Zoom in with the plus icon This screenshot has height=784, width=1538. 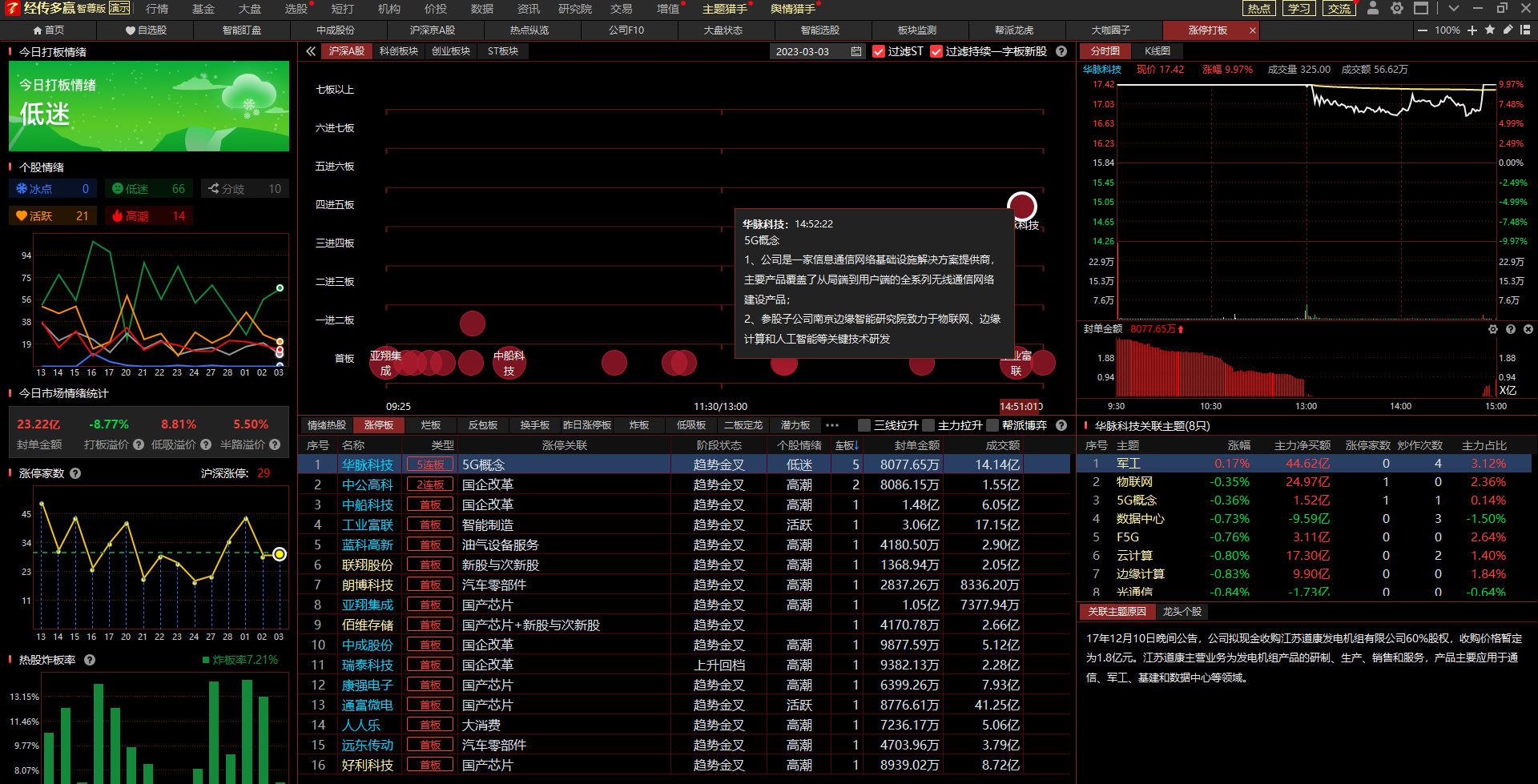coord(1472,30)
